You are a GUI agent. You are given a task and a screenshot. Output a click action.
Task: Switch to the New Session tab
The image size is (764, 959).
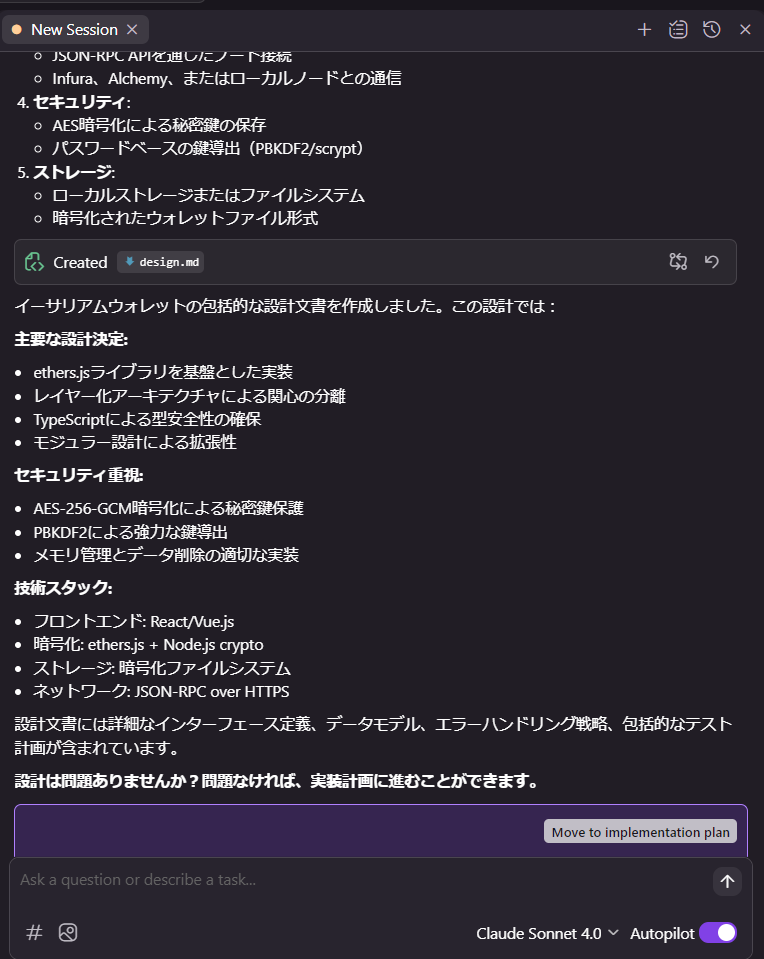tap(75, 29)
